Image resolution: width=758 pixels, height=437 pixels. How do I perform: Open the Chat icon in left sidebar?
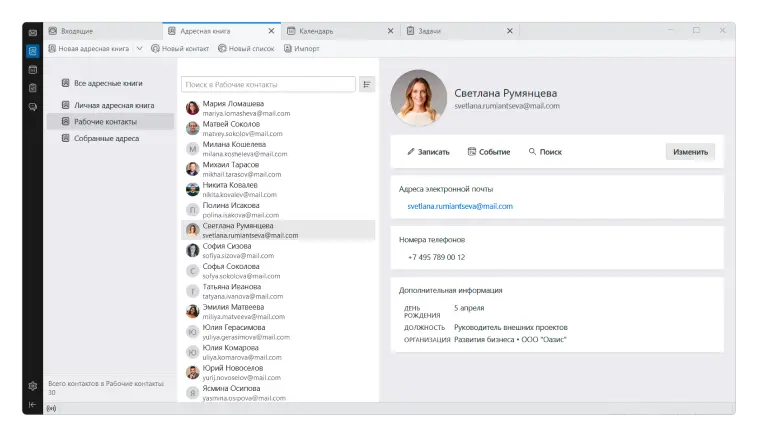tap(32, 107)
